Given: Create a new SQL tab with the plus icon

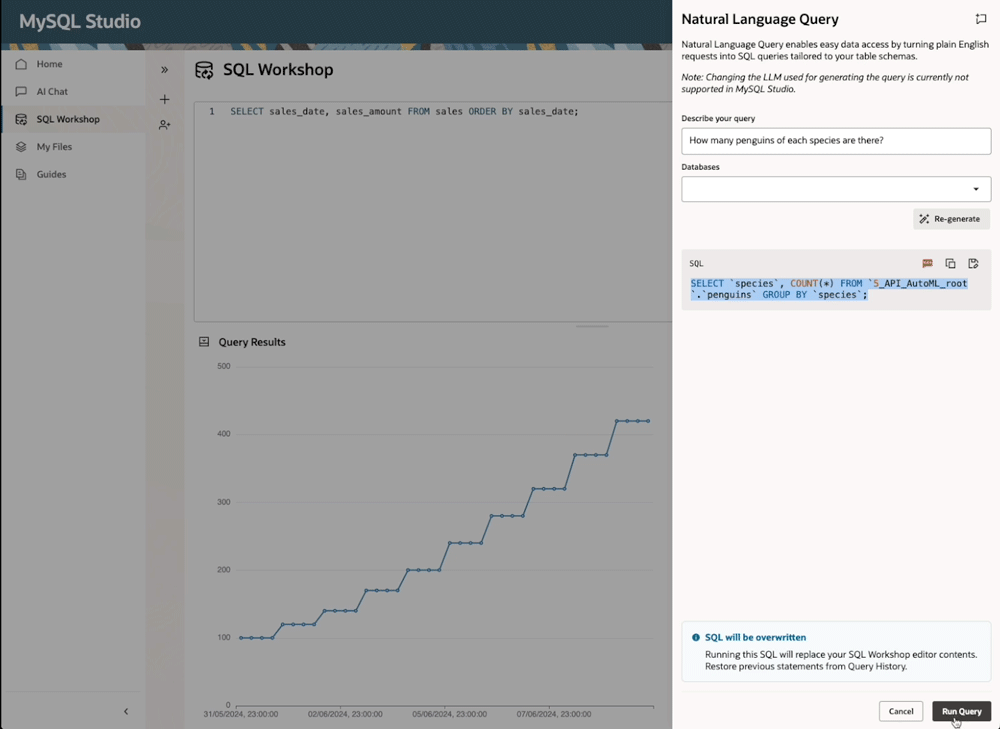Looking at the screenshot, I should click(x=164, y=99).
